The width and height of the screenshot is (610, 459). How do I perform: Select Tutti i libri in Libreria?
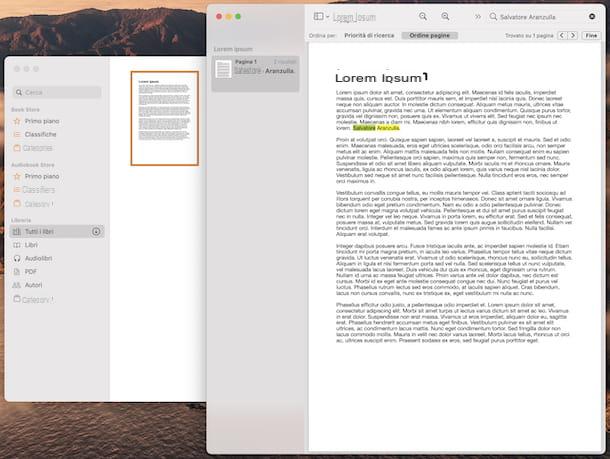pyautogui.click(x=57, y=232)
